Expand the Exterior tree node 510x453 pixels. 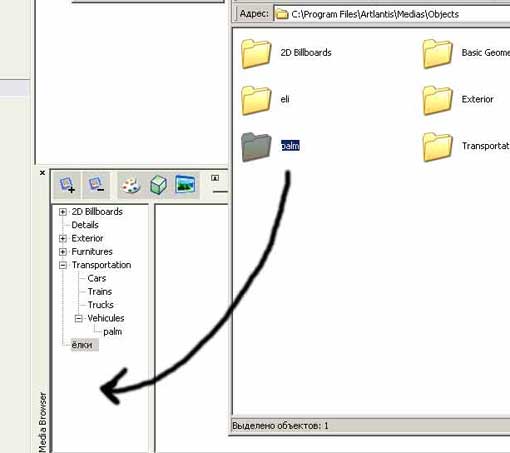(x=63, y=238)
